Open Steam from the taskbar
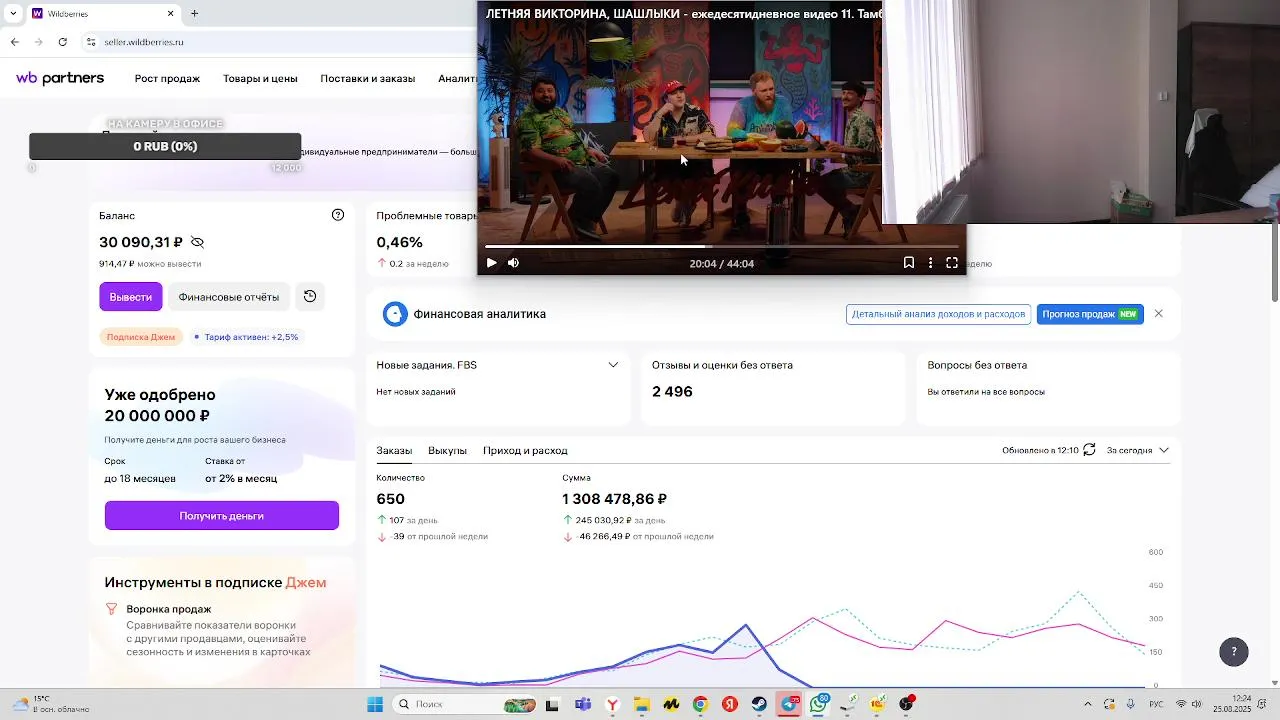 (760, 704)
